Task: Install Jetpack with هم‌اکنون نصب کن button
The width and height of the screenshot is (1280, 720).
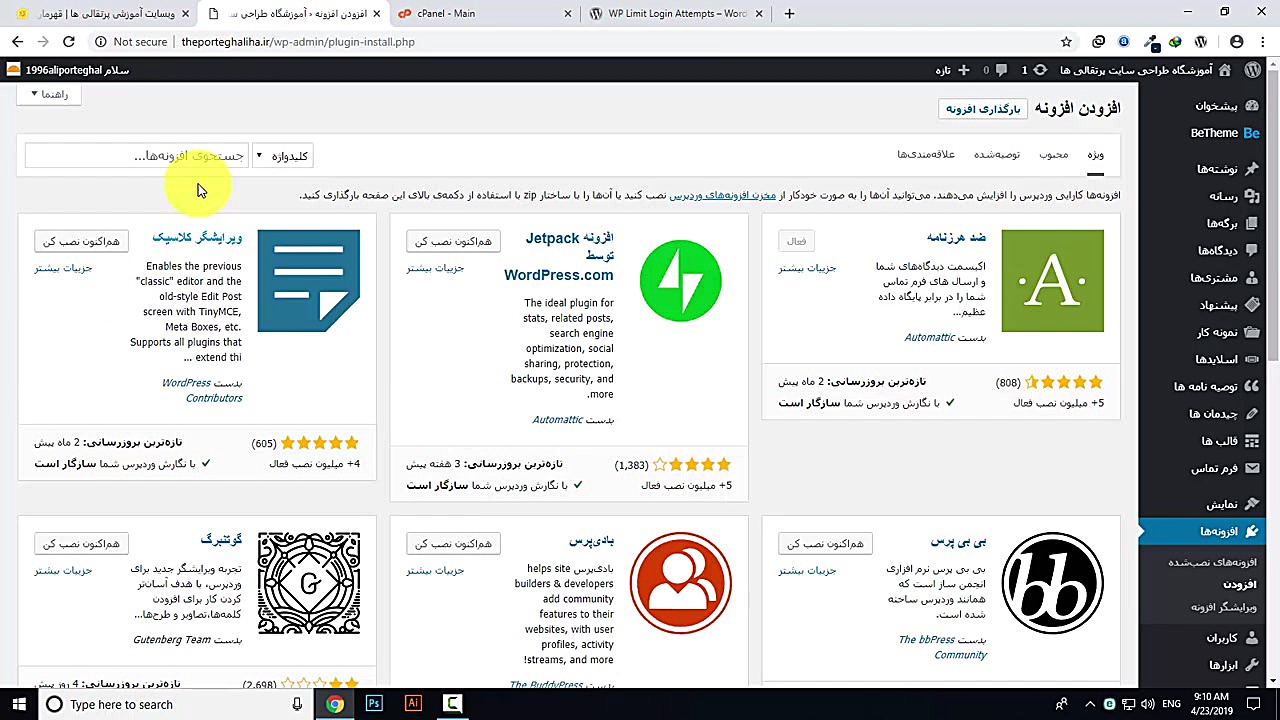Action: coord(452,240)
